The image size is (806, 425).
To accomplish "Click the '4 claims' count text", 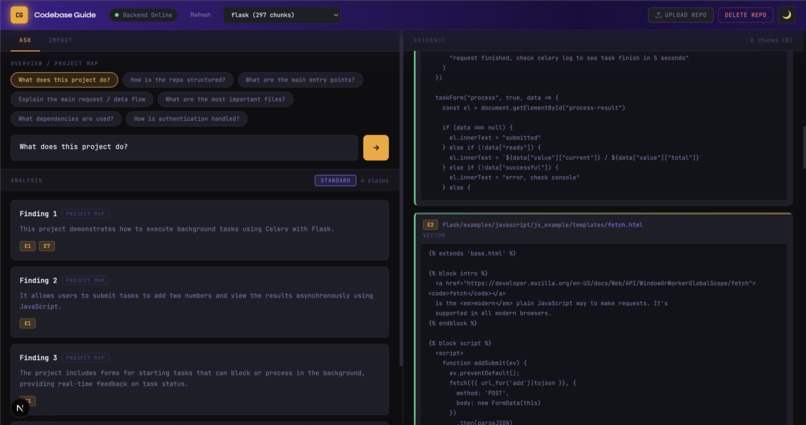I will 375,180.
